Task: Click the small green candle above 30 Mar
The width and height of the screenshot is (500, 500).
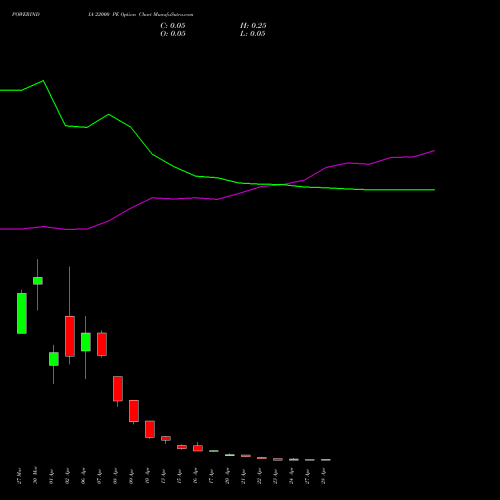Action: (38, 281)
